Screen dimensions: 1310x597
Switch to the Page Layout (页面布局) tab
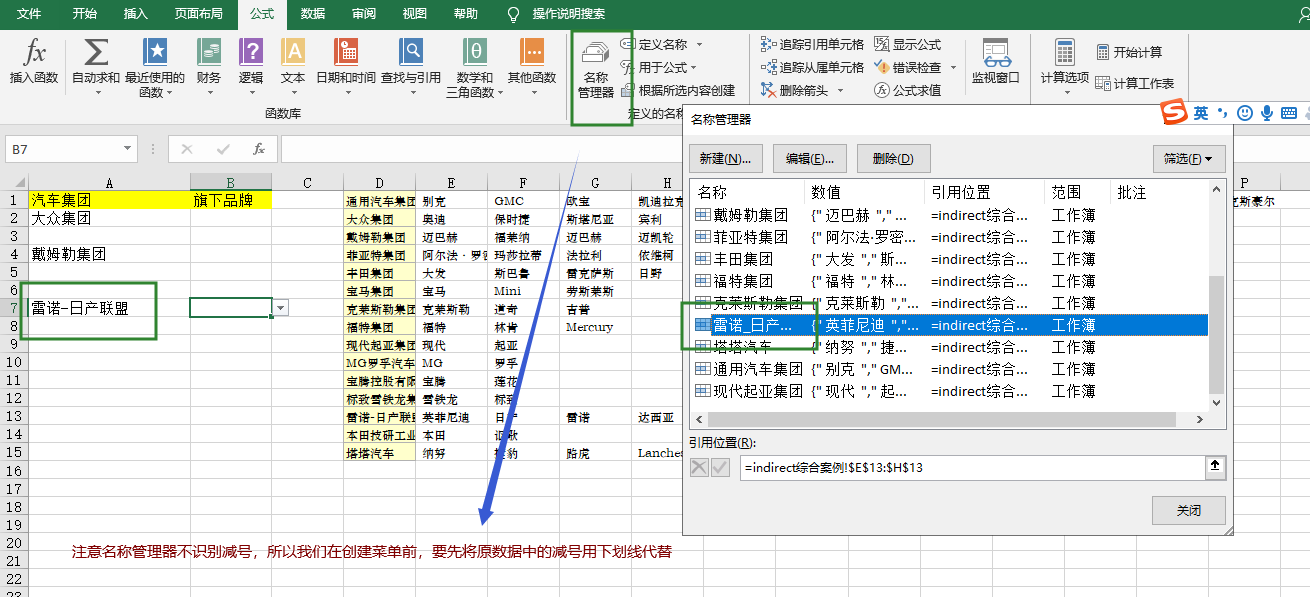coord(199,14)
